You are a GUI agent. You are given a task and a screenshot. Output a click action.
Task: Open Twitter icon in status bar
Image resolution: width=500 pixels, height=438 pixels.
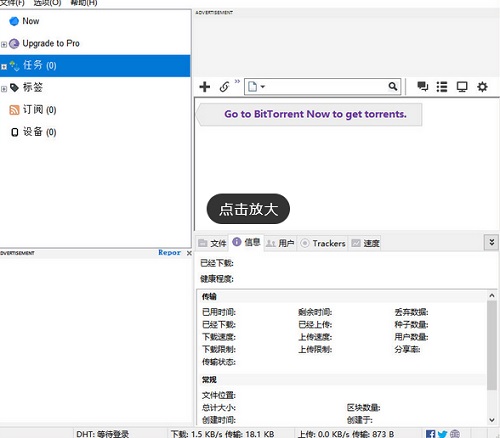coord(442,434)
